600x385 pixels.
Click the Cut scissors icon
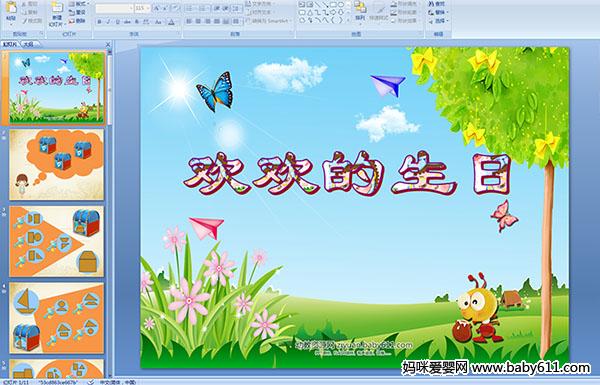(x=24, y=4)
